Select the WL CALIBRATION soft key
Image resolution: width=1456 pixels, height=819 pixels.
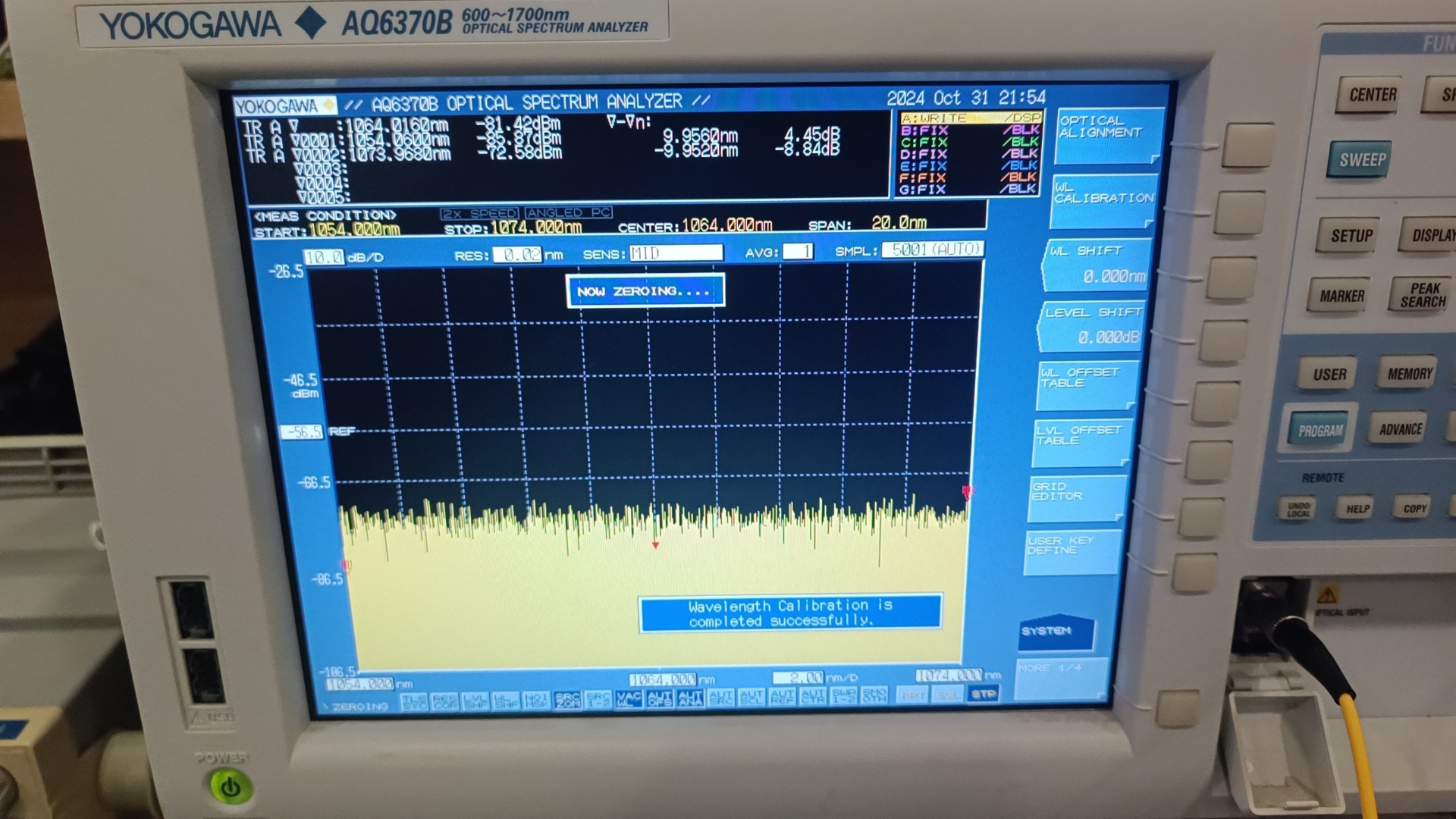pyautogui.click(x=1103, y=201)
